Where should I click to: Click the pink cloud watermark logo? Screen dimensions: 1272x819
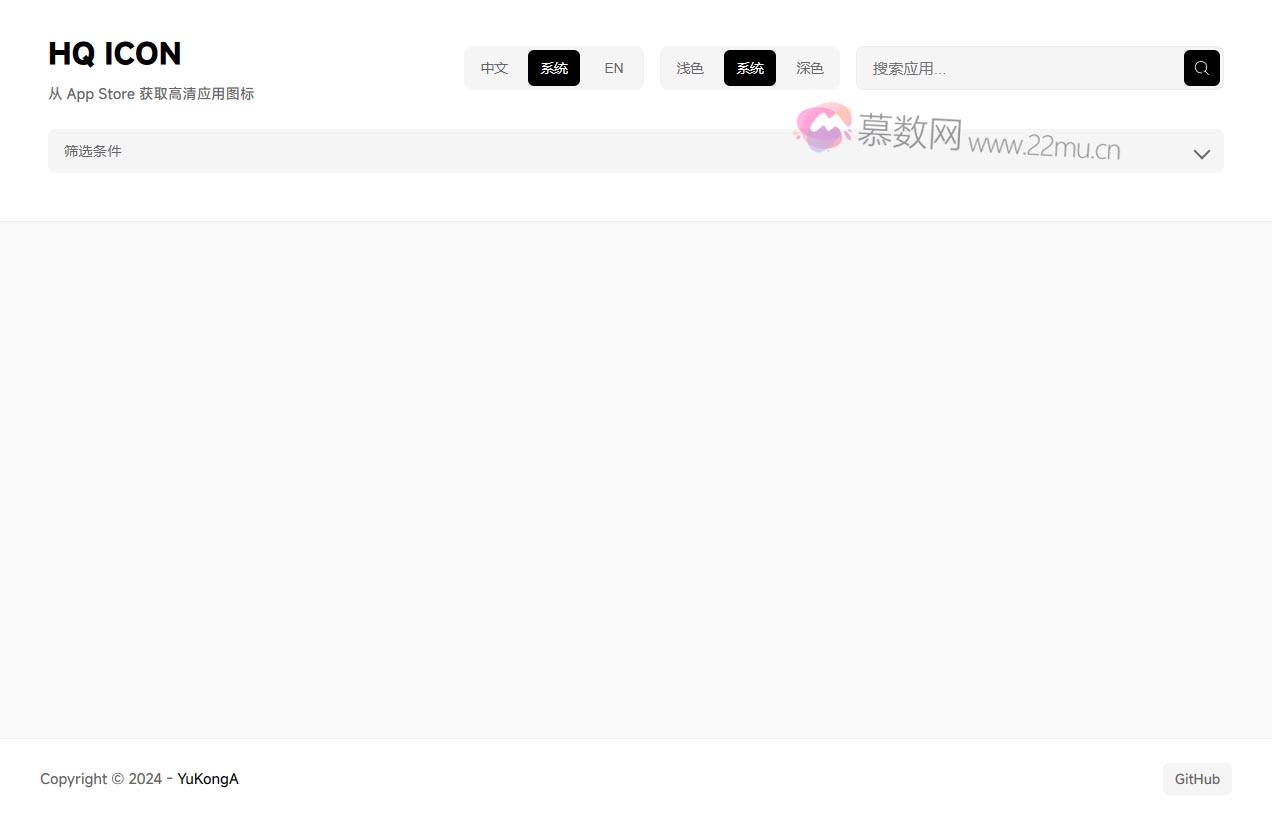tap(822, 128)
